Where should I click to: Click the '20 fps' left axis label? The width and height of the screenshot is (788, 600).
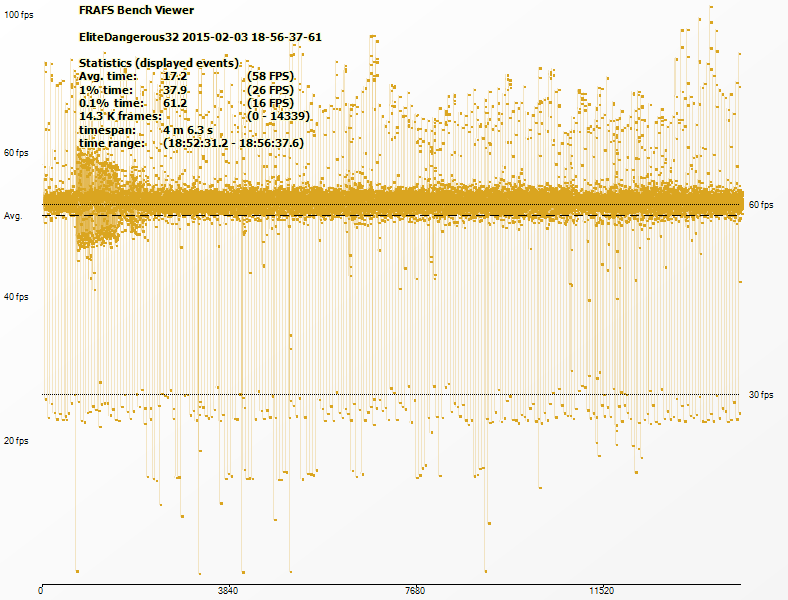click(x=16, y=441)
